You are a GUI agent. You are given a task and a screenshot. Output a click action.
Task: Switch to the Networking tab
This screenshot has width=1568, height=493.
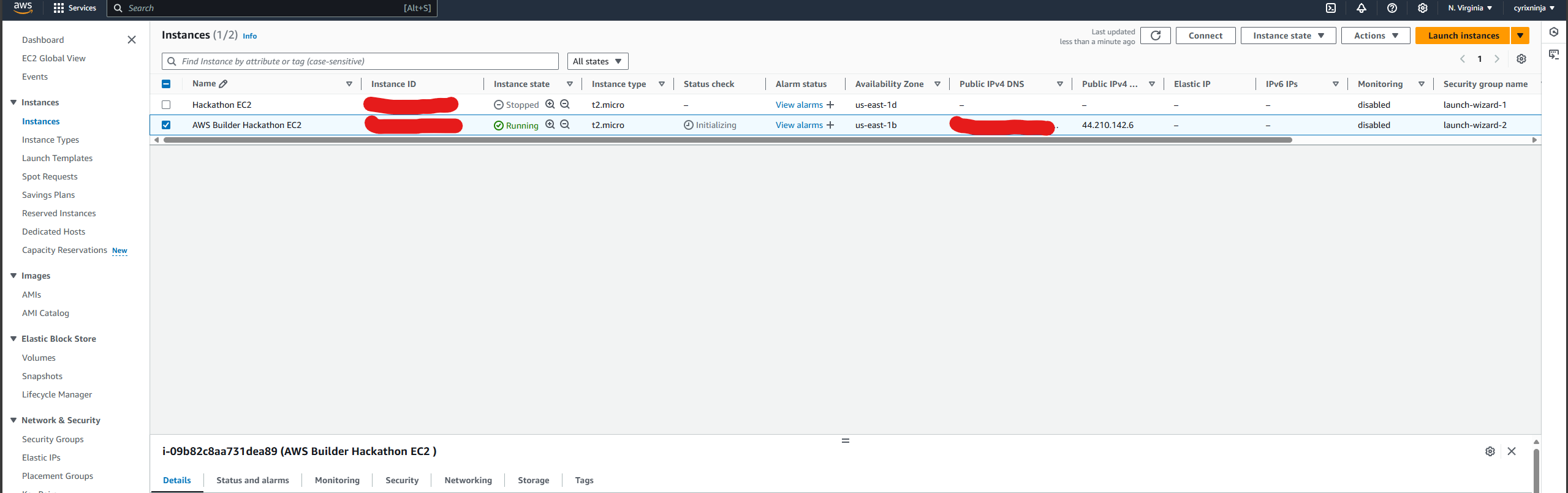pos(468,480)
